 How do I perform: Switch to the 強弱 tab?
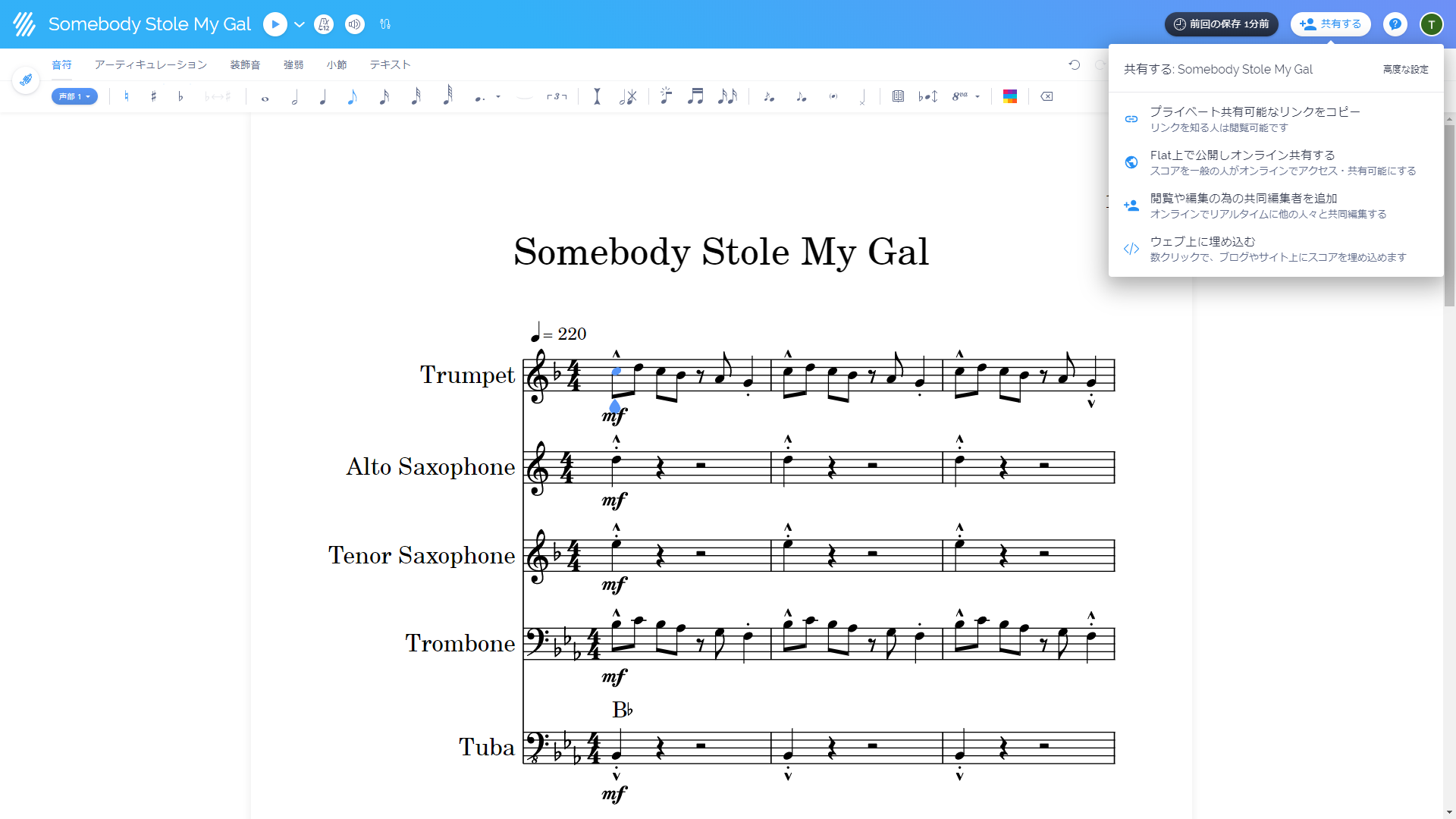tap(293, 65)
